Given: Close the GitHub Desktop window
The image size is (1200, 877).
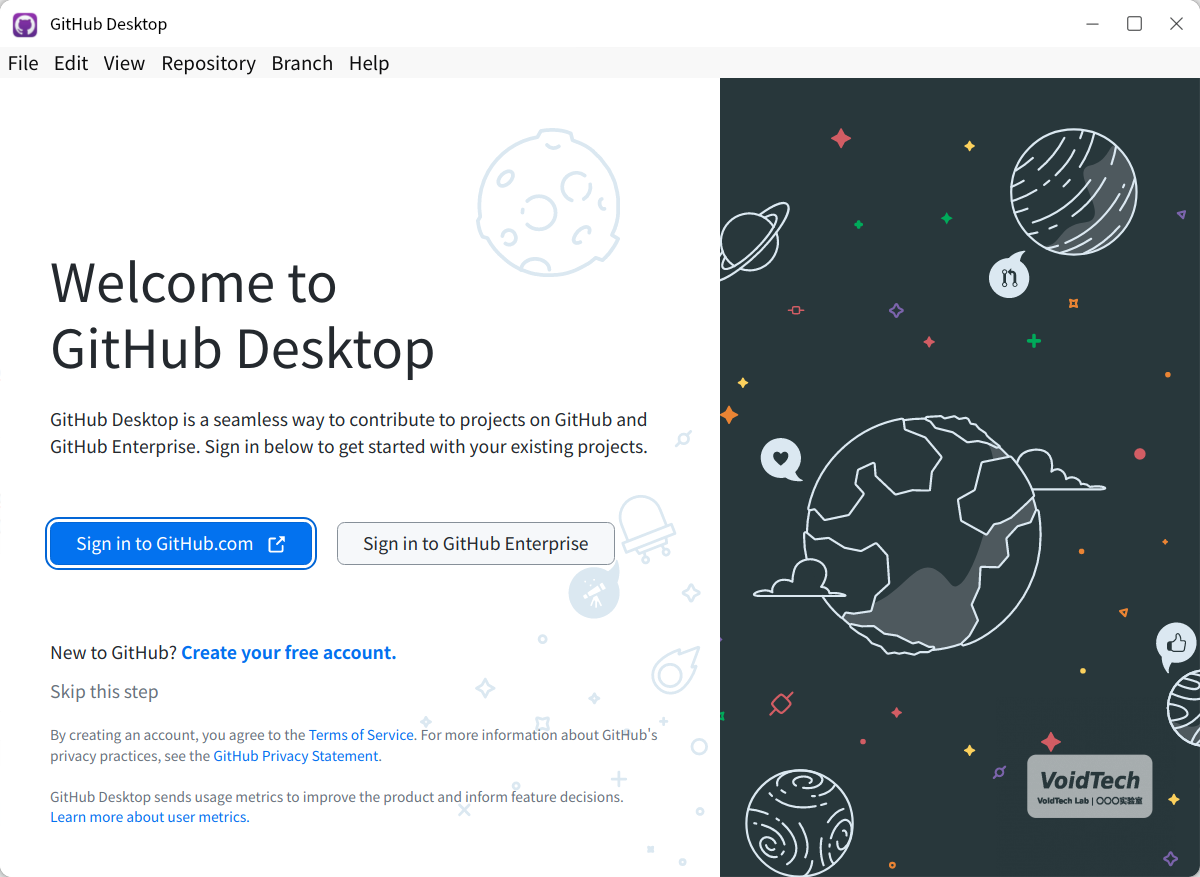Looking at the screenshot, I should tap(1177, 24).
